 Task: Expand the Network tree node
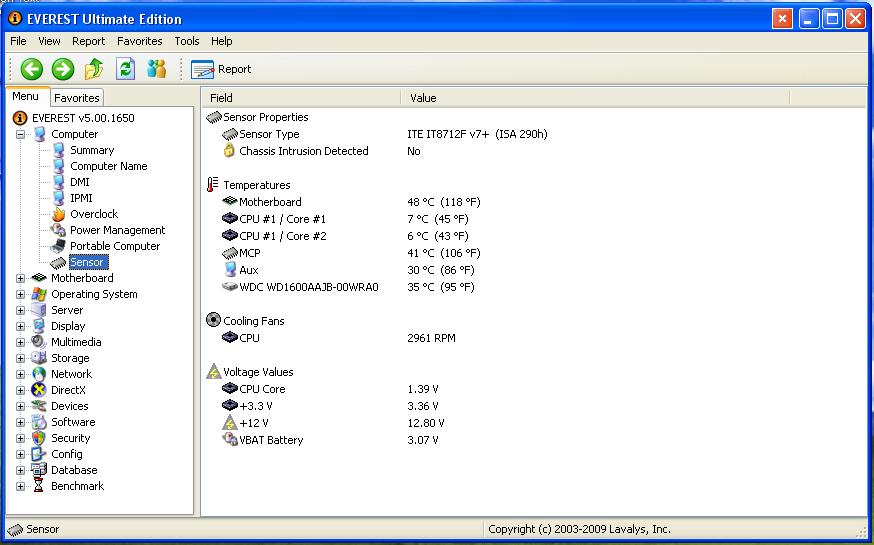(21, 374)
